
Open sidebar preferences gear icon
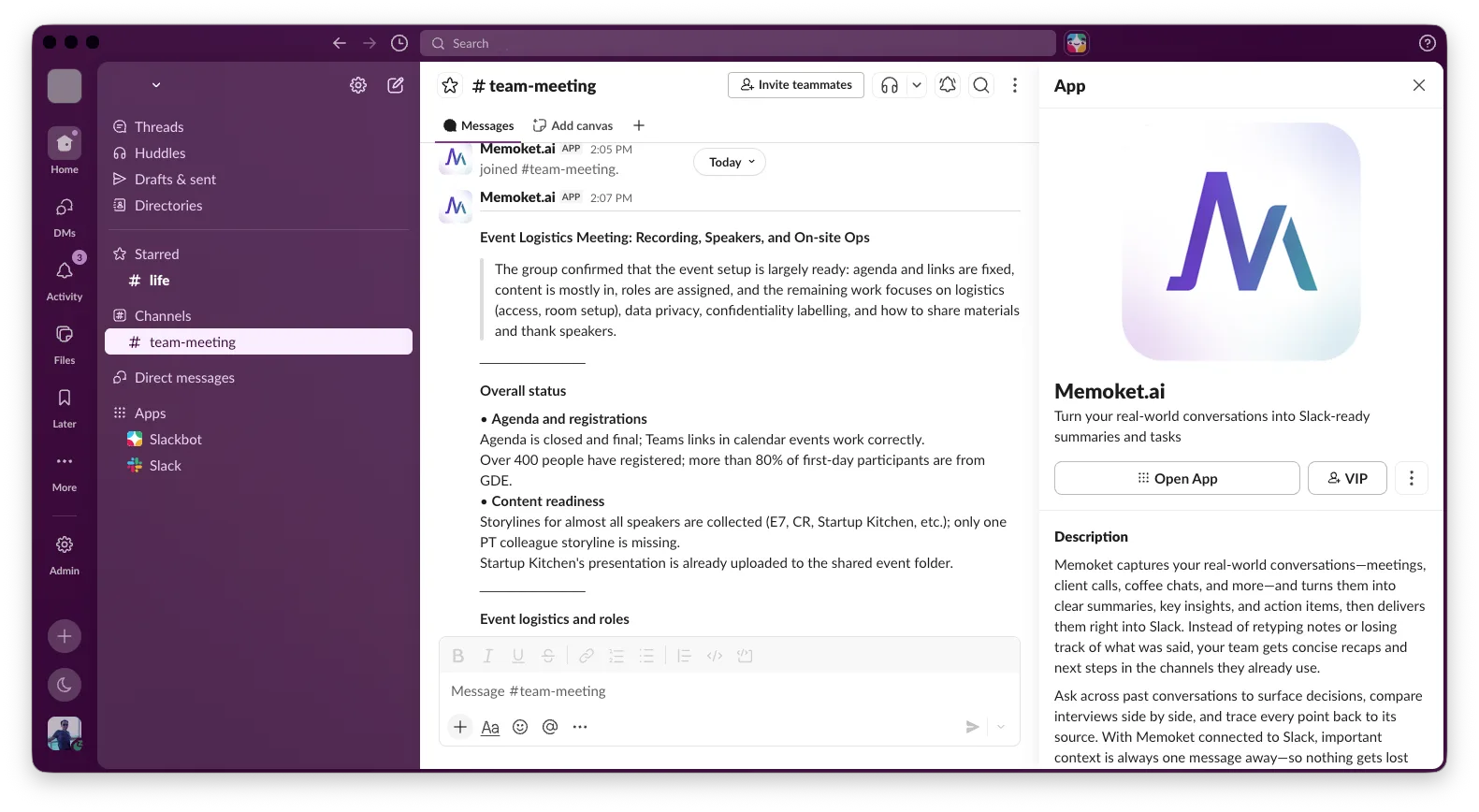pos(358,85)
